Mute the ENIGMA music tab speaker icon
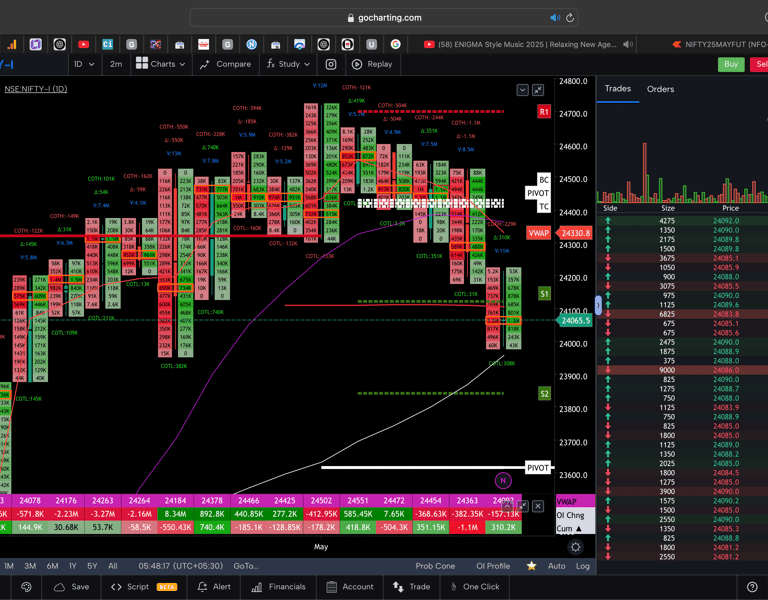Image resolution: width=768 pixels, height=600 pixels. (x=627, y=45)
